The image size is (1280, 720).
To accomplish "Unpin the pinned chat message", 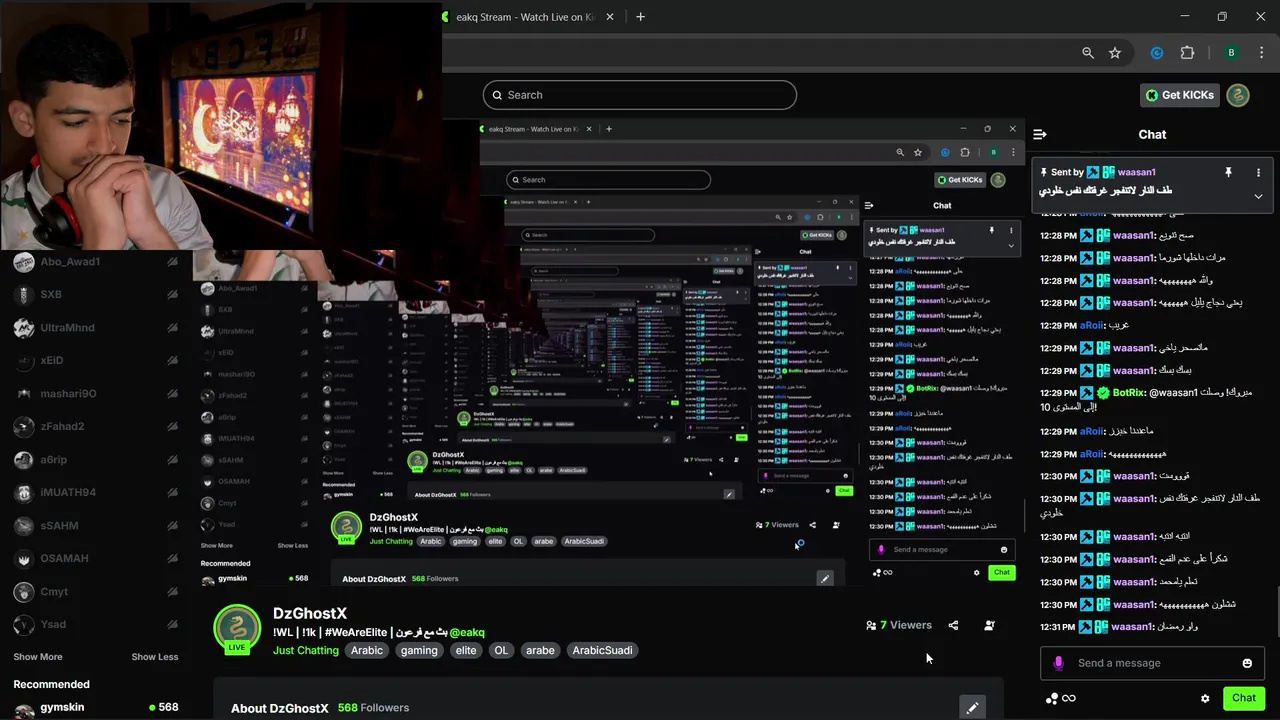I will click(x=1228, y=172).
